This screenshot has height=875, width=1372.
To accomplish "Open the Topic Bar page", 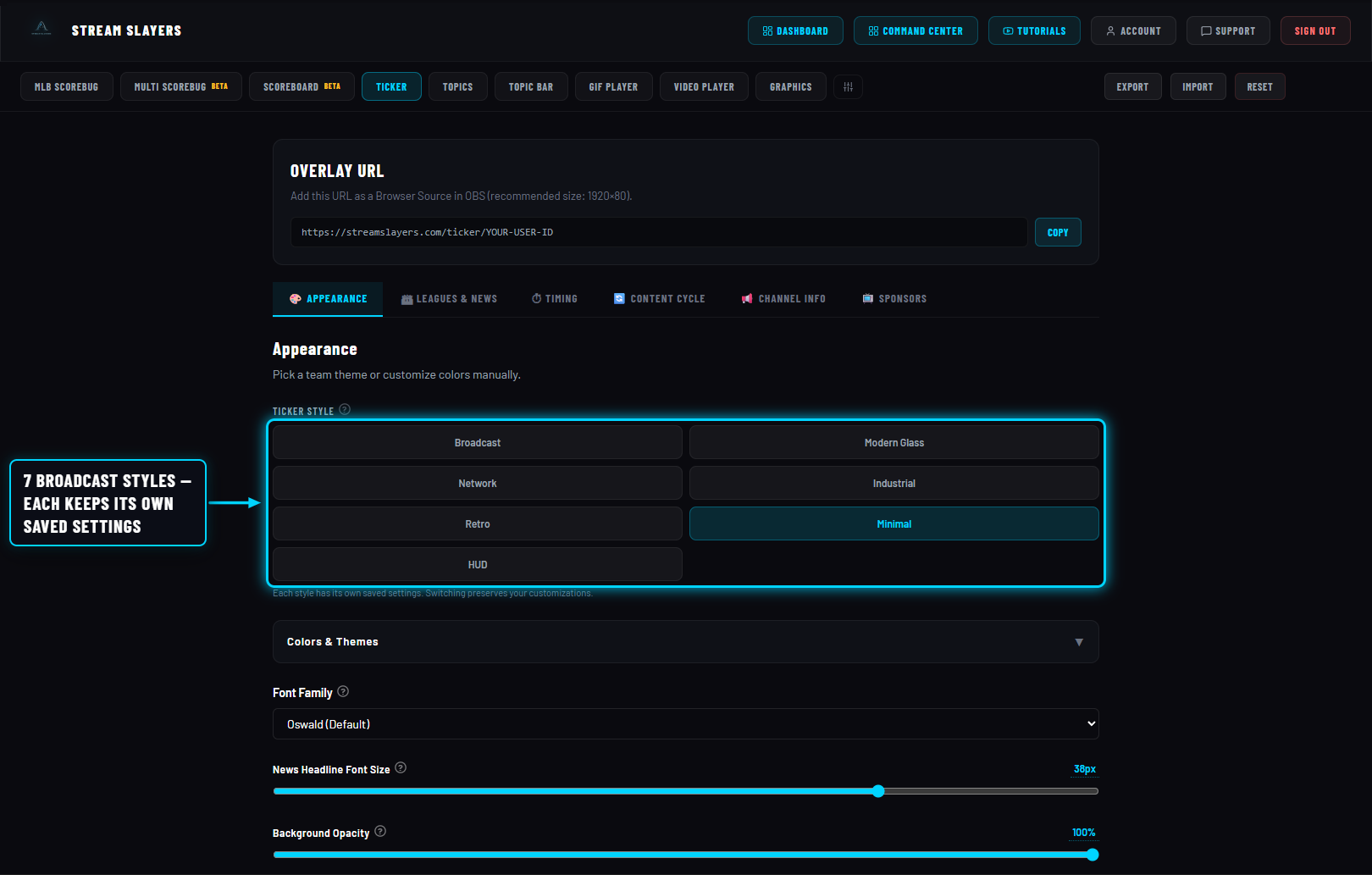I will tap(531, 87).
